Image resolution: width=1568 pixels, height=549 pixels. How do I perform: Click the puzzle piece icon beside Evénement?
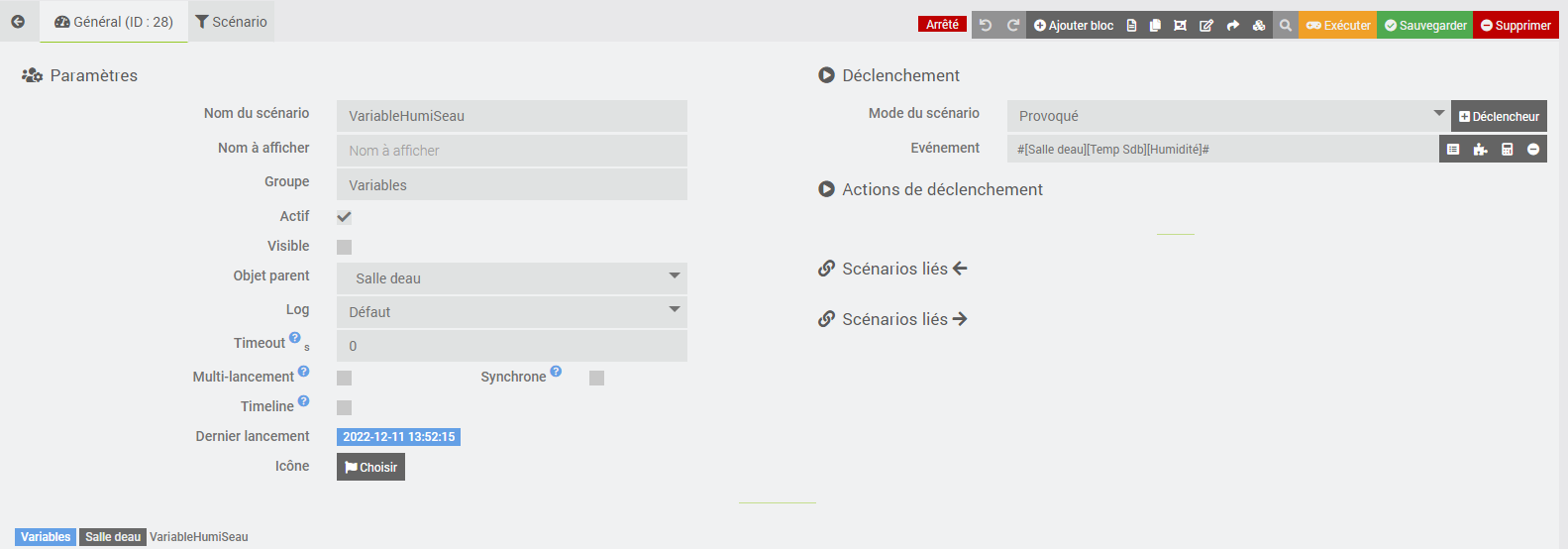1480,150
